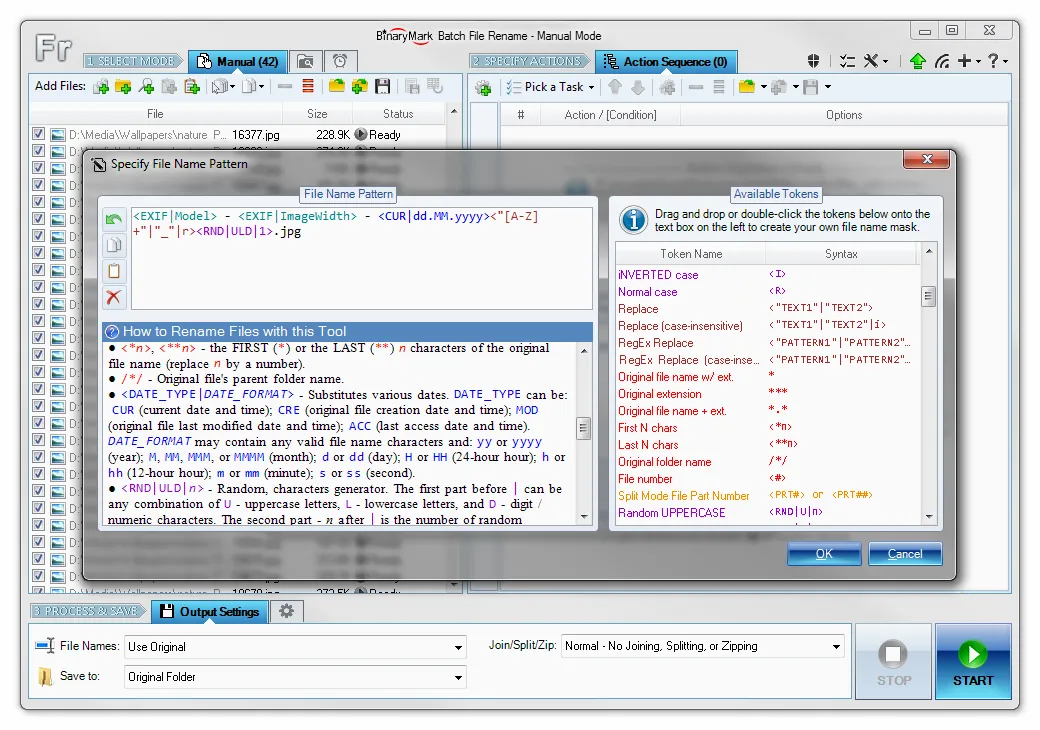
Task: Click the red remove-all-files list icon
Action: (308, 87)
